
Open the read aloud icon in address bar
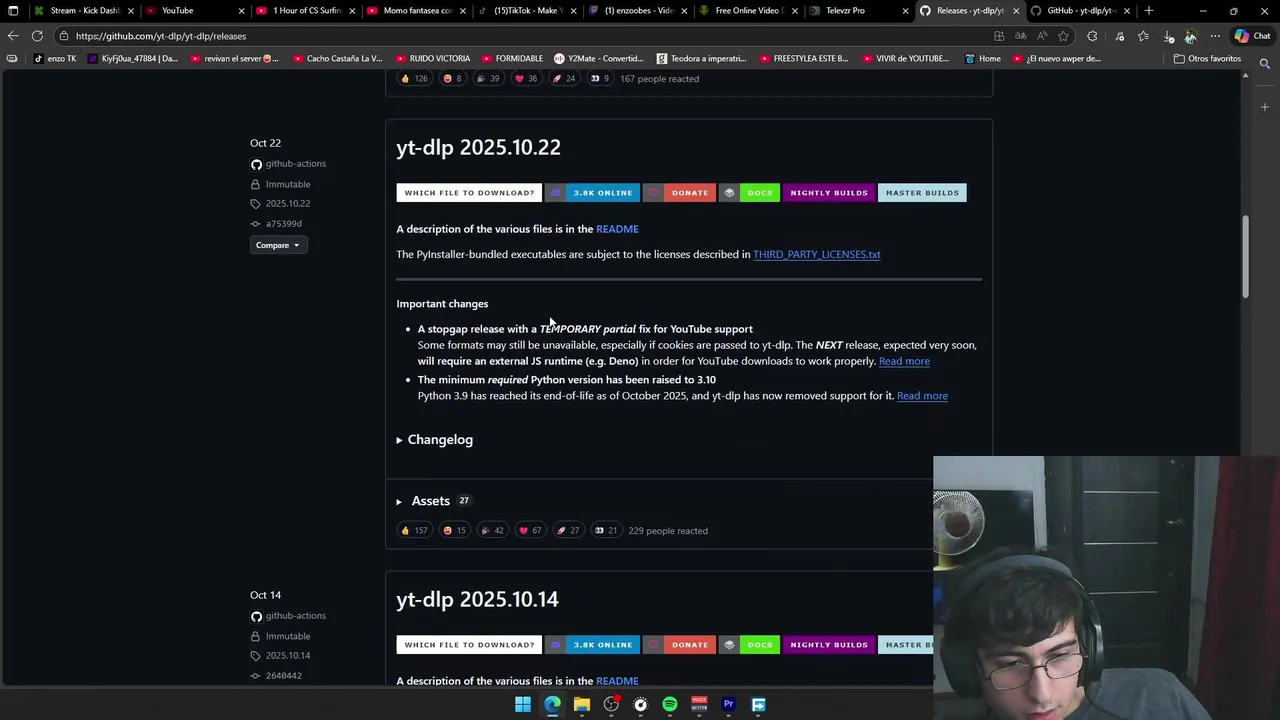pyautogui.click(x=1043, y=36)
